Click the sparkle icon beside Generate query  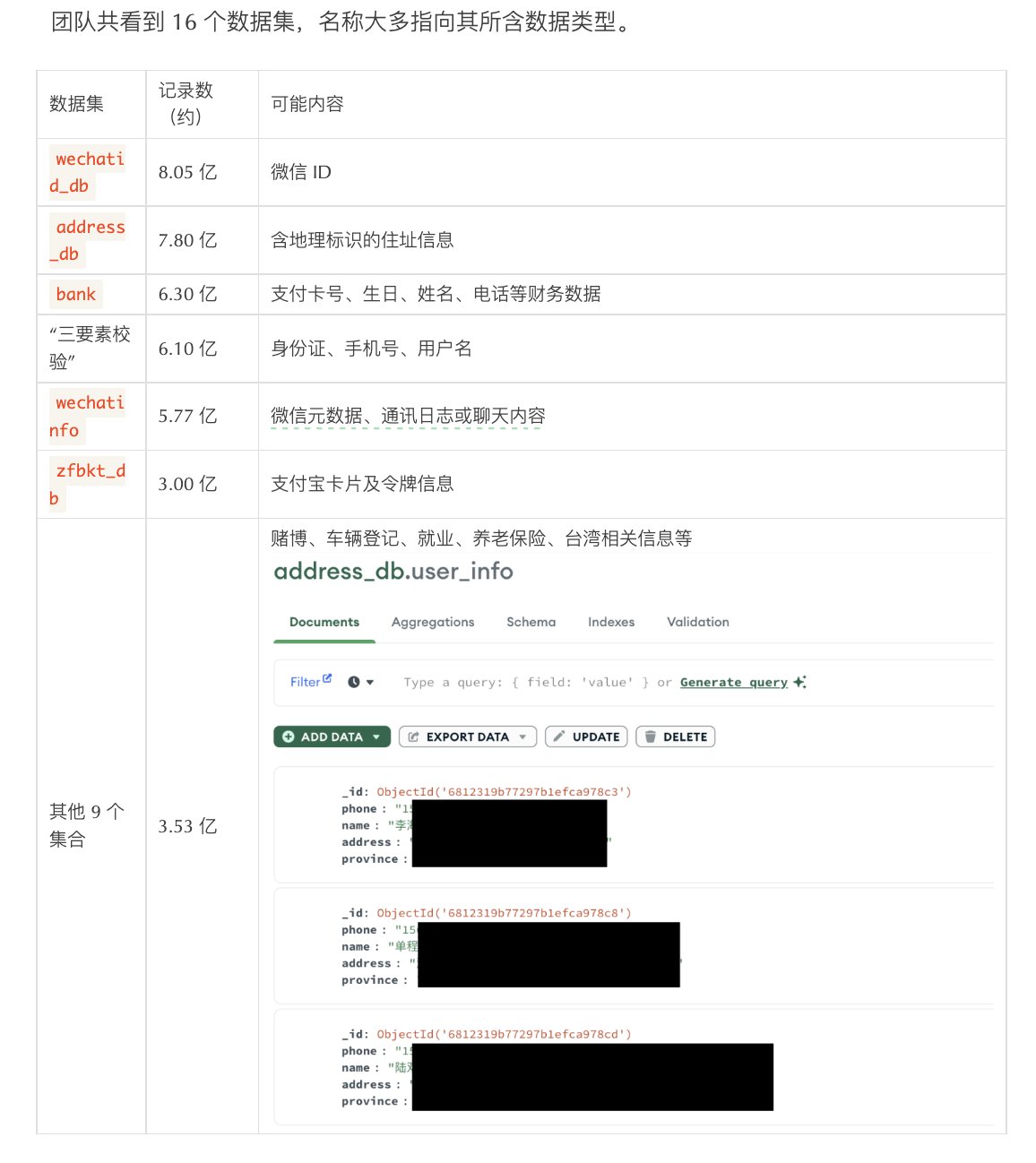[799, 682]
